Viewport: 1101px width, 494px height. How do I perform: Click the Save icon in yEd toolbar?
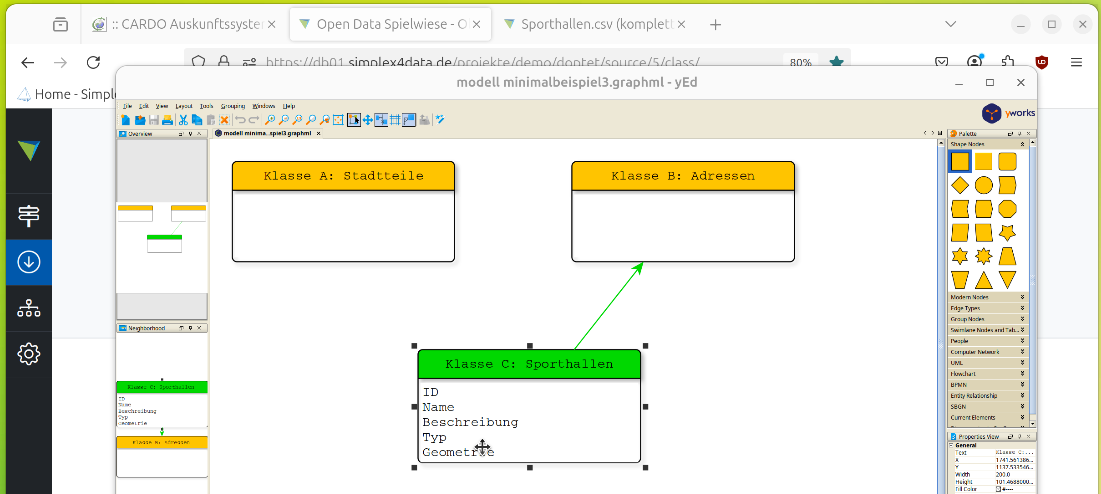coord(154,120)
